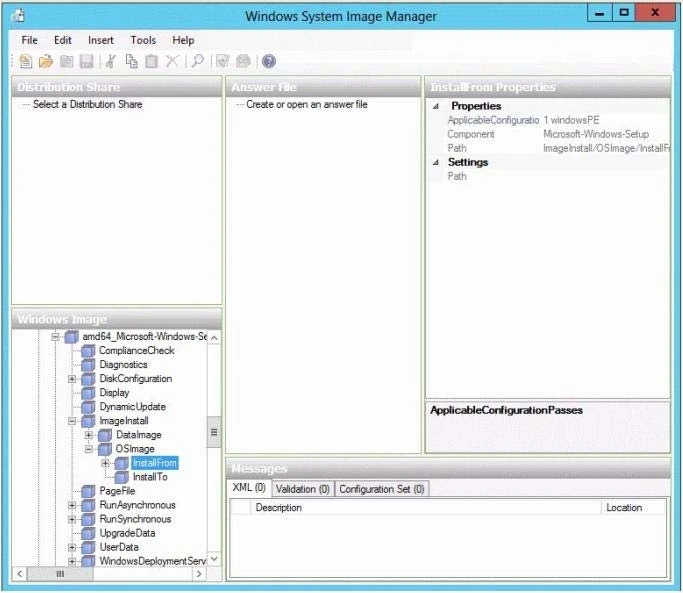Screen dimensions: 683x593
Task: Click the Cut scissors toolbar icon
Action: [x=111, y=62]
